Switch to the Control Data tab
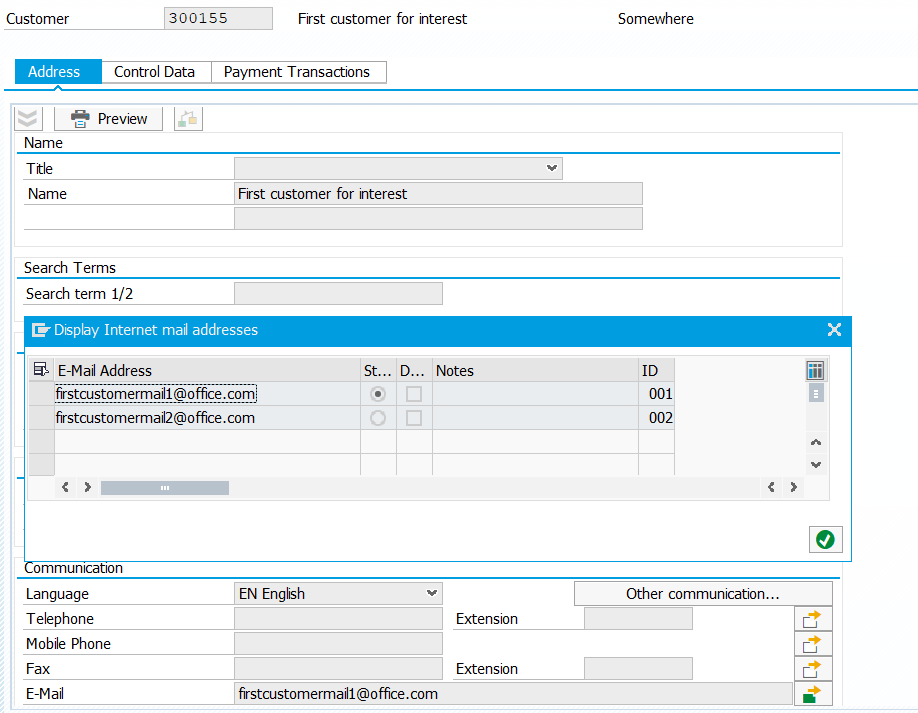 tap(155, 71)
